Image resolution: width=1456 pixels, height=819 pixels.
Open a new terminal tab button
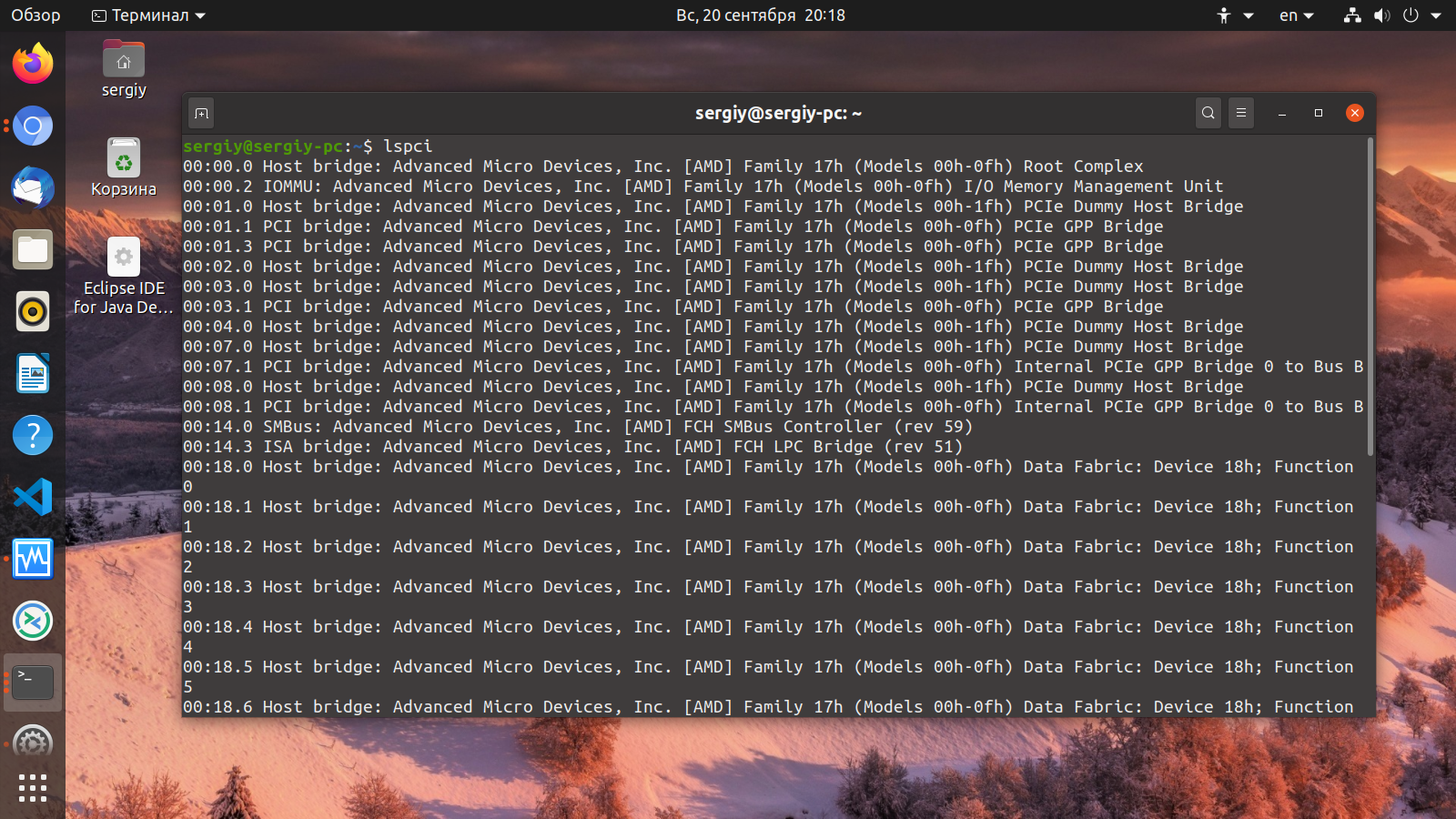click(202, 113)
